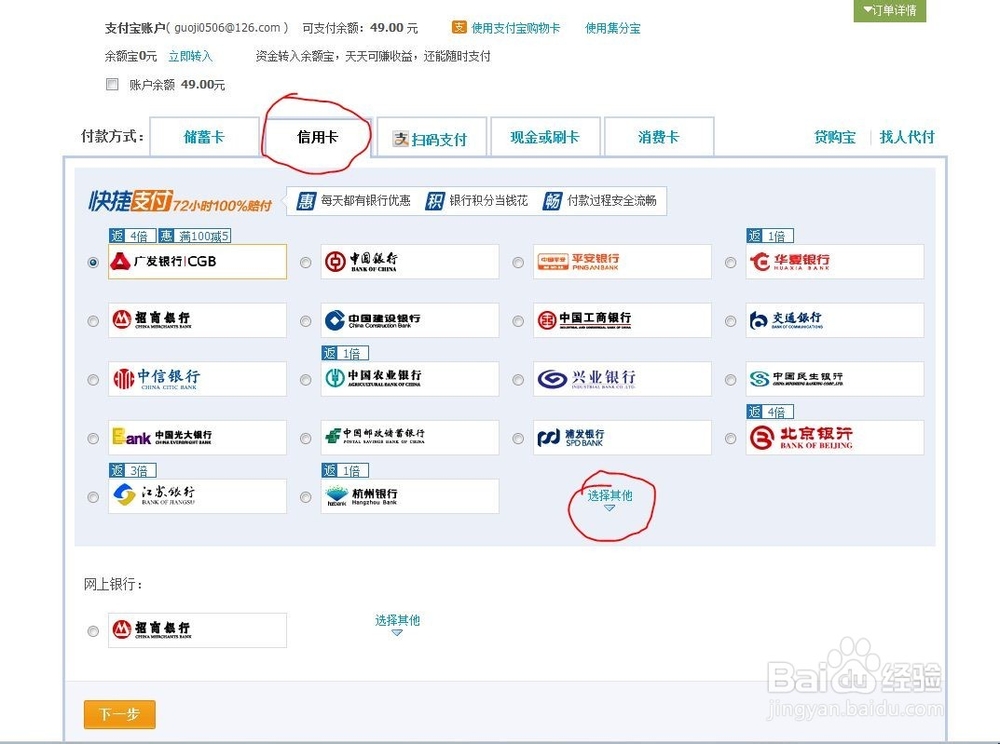Click the 招商银行 logo under 快捷支付
Image resolution: width=1000 pixels, height=744 pixels.
point(198,320)
